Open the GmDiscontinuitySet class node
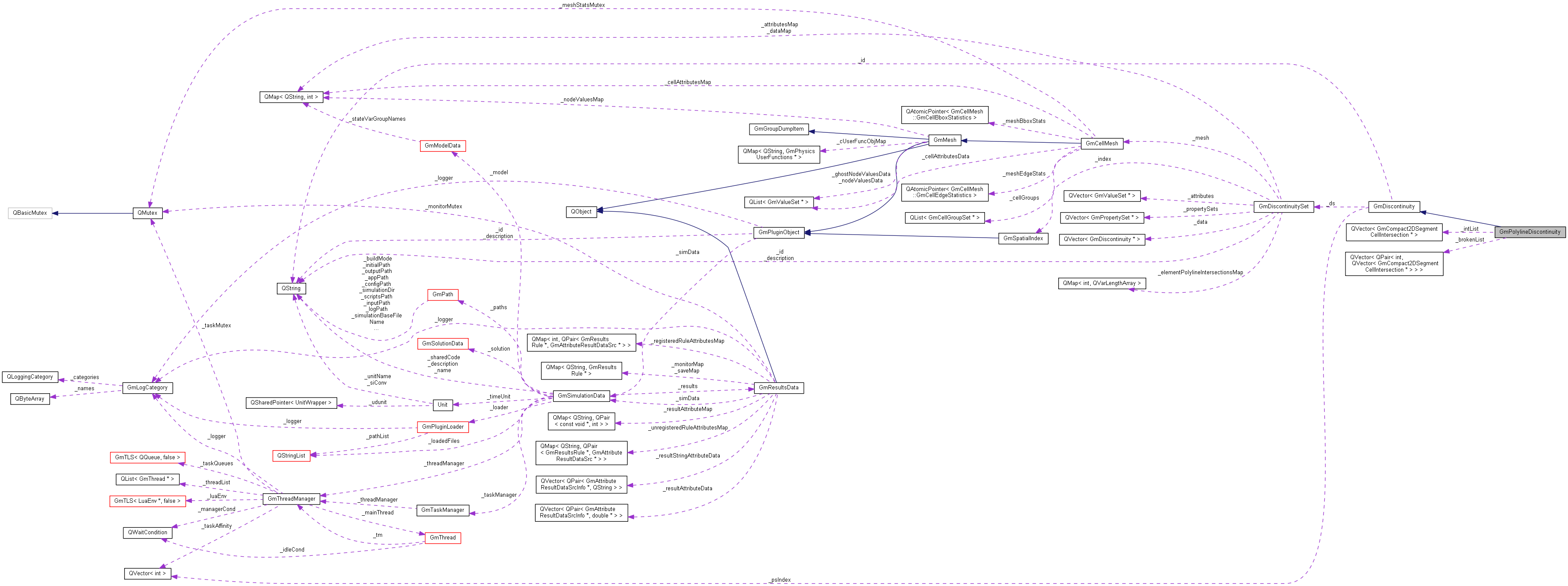 [1284, 206]
